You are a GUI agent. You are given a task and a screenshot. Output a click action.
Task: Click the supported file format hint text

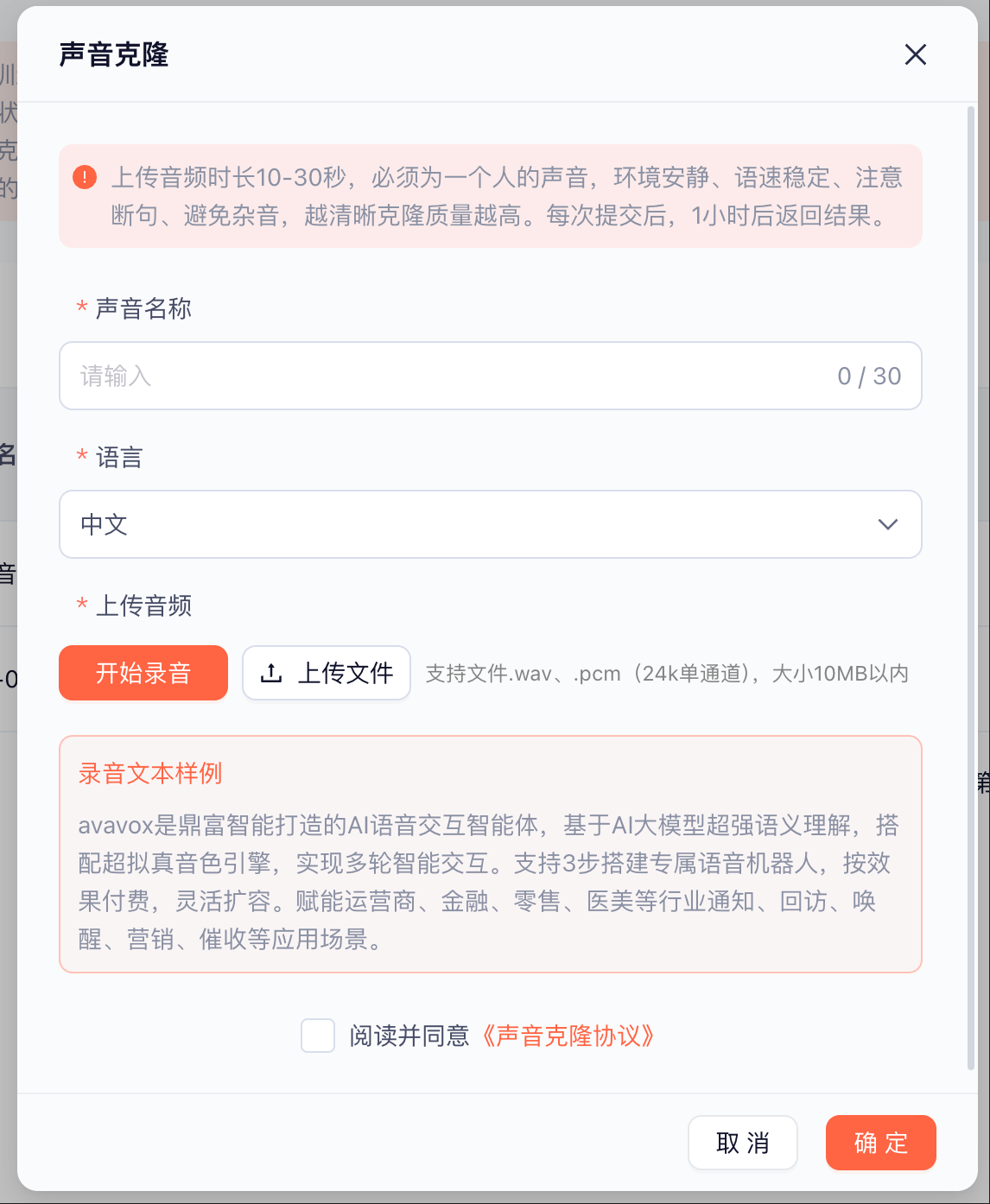pyautogui.click(x=667, y=674)
